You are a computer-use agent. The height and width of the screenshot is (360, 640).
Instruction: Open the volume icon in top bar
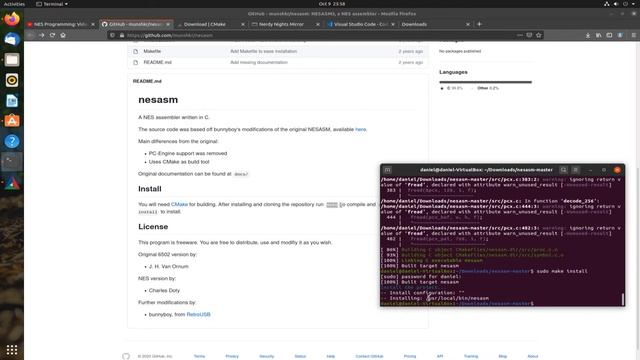616,4
